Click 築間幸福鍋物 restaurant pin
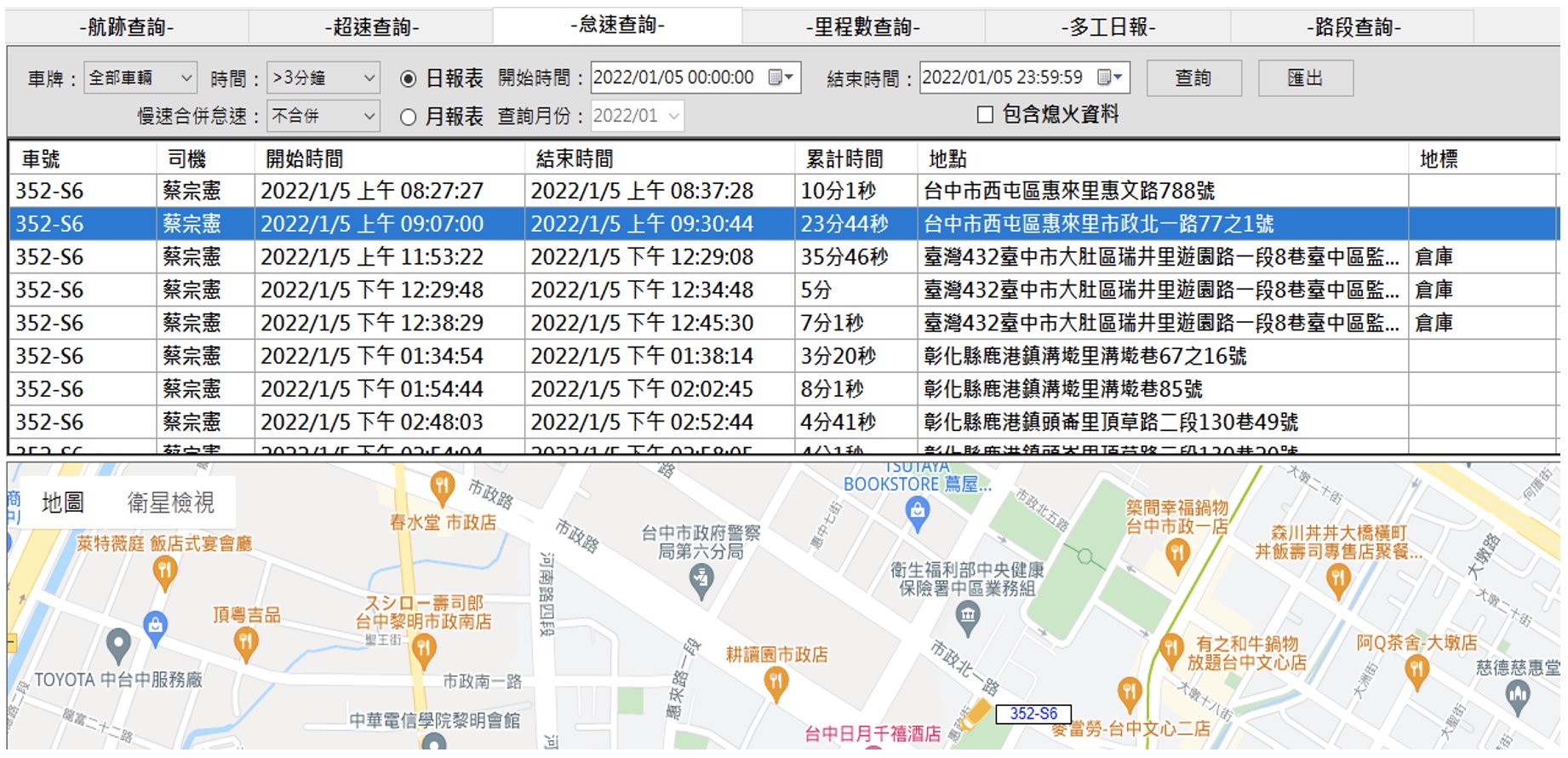Screen dimensions: 1568x758 (x=1176, y=557)
